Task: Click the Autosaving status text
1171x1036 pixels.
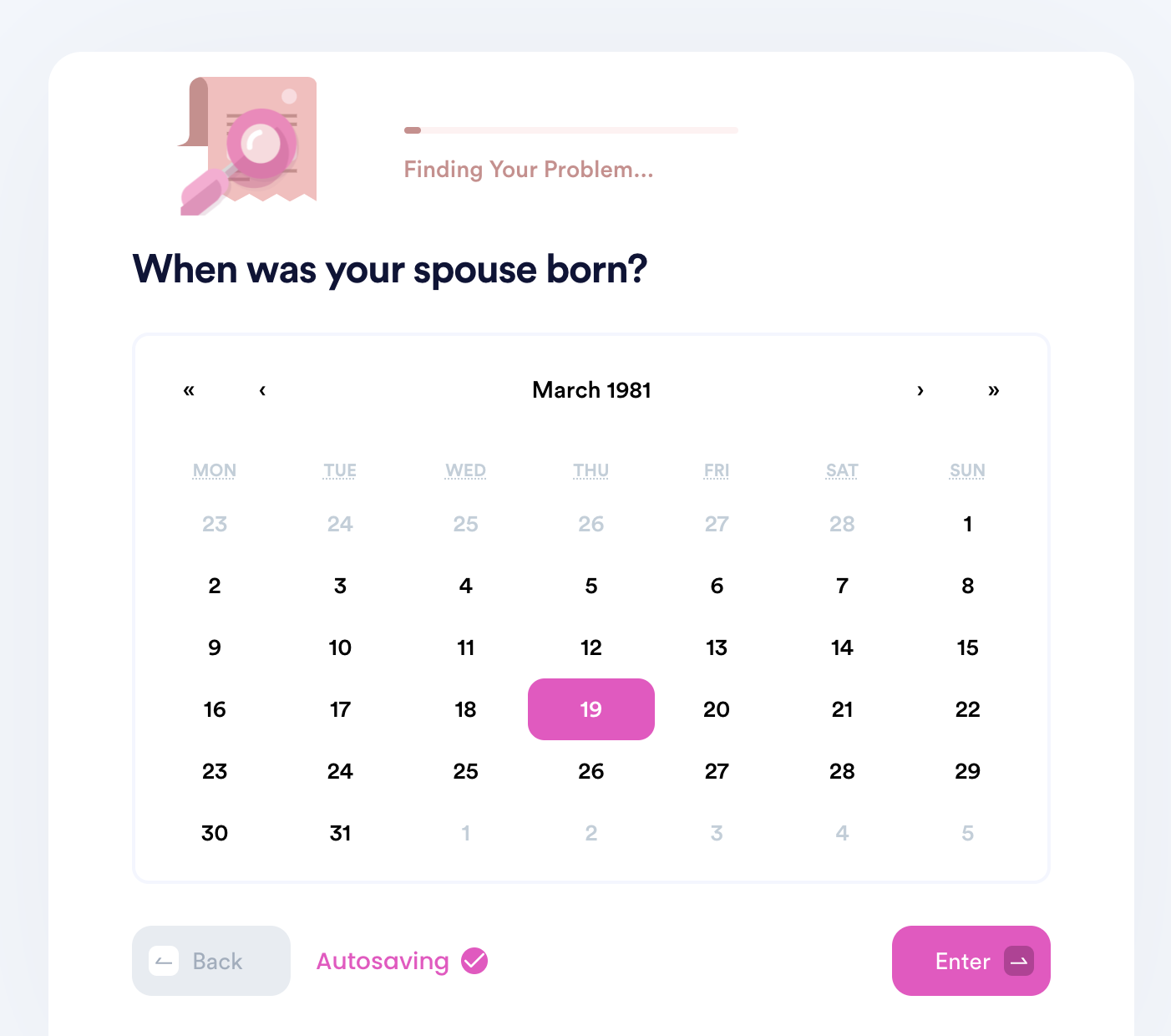Action: coord(383,962)
